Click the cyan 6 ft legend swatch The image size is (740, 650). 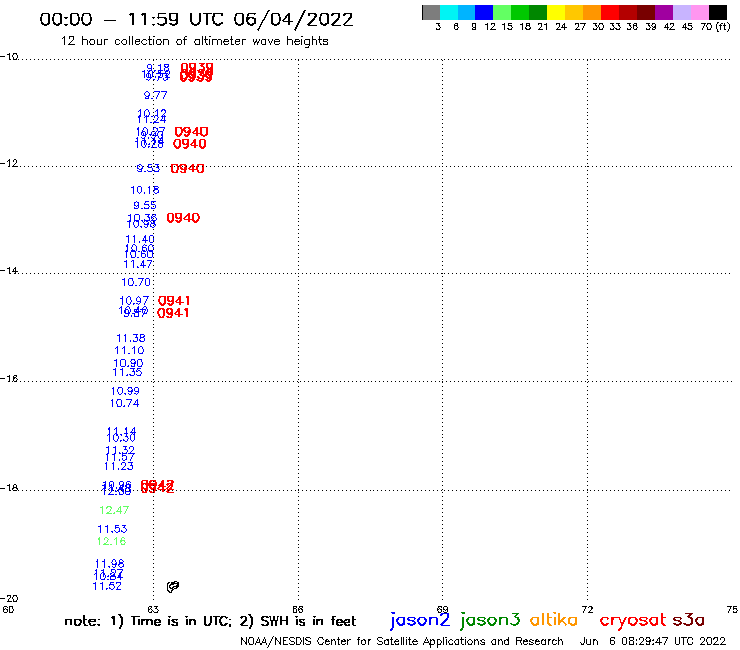[x=449, y=12]
